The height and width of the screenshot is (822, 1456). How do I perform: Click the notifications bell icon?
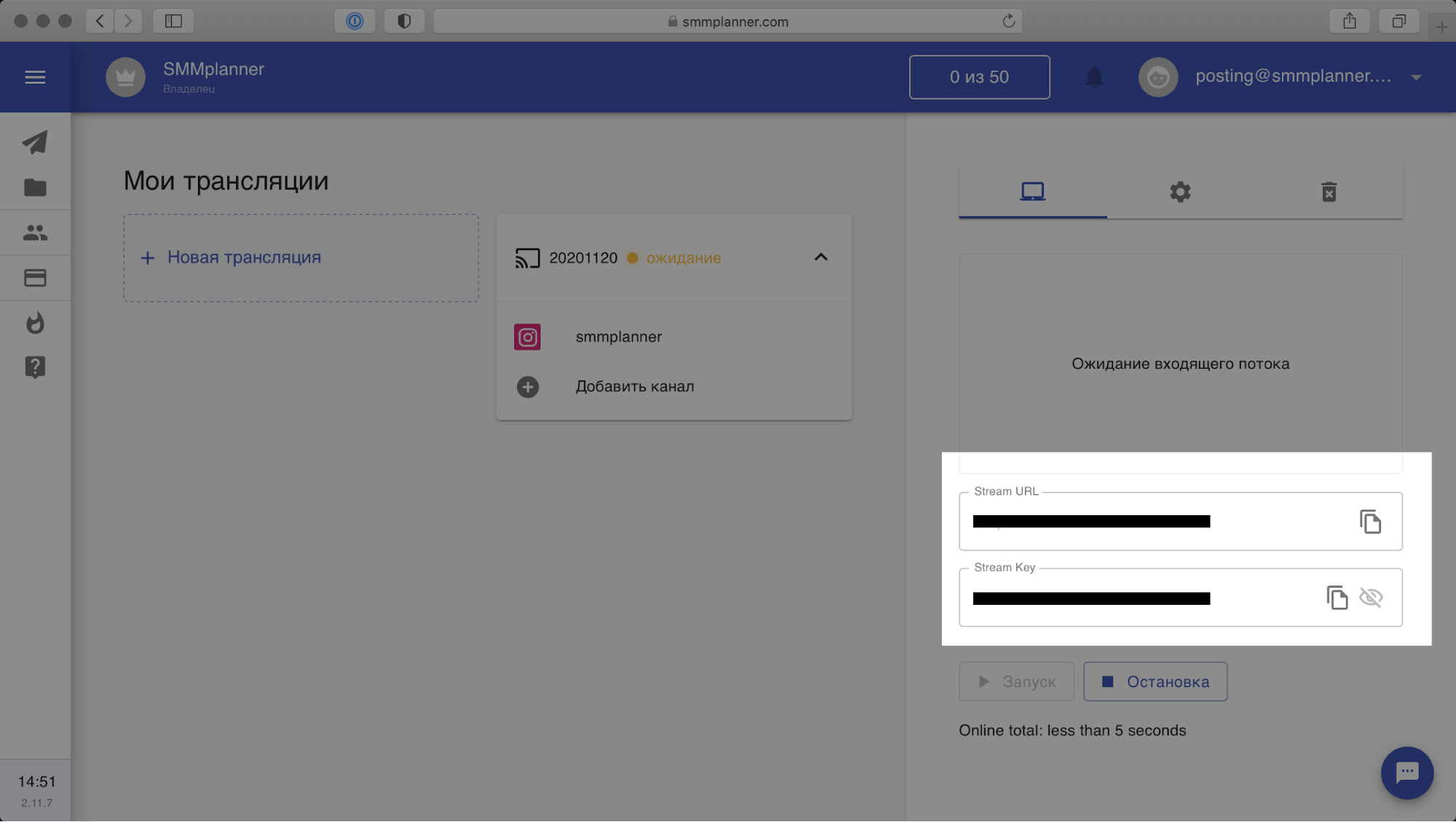coord(1094,77)
